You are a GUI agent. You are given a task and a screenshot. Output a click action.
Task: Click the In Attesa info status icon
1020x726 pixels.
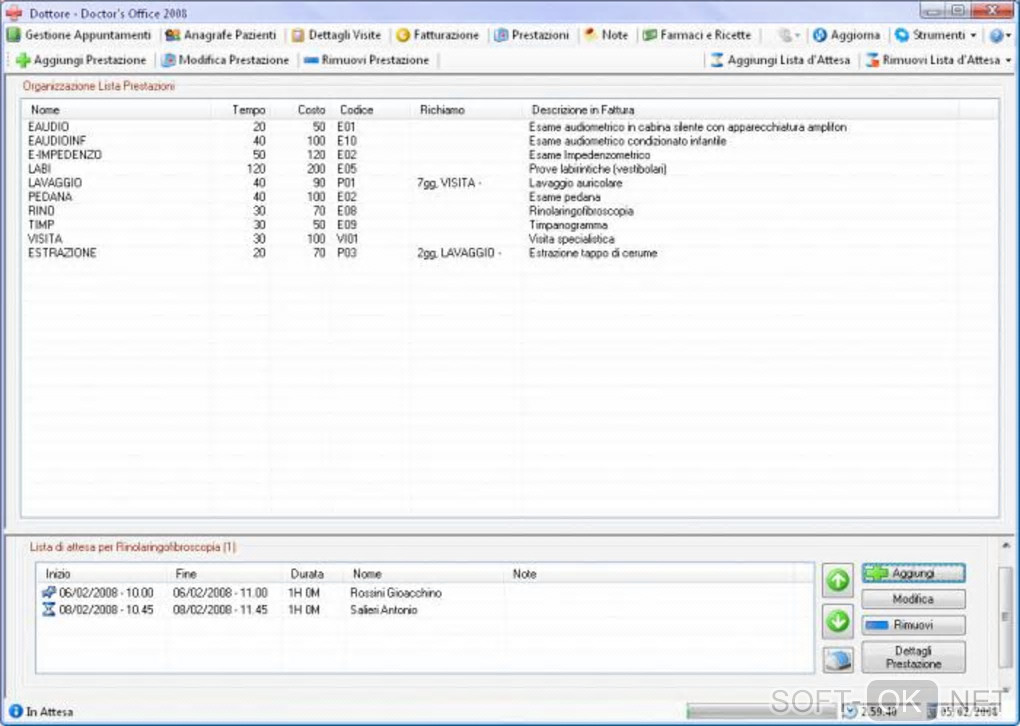click(x=16, y=712)
